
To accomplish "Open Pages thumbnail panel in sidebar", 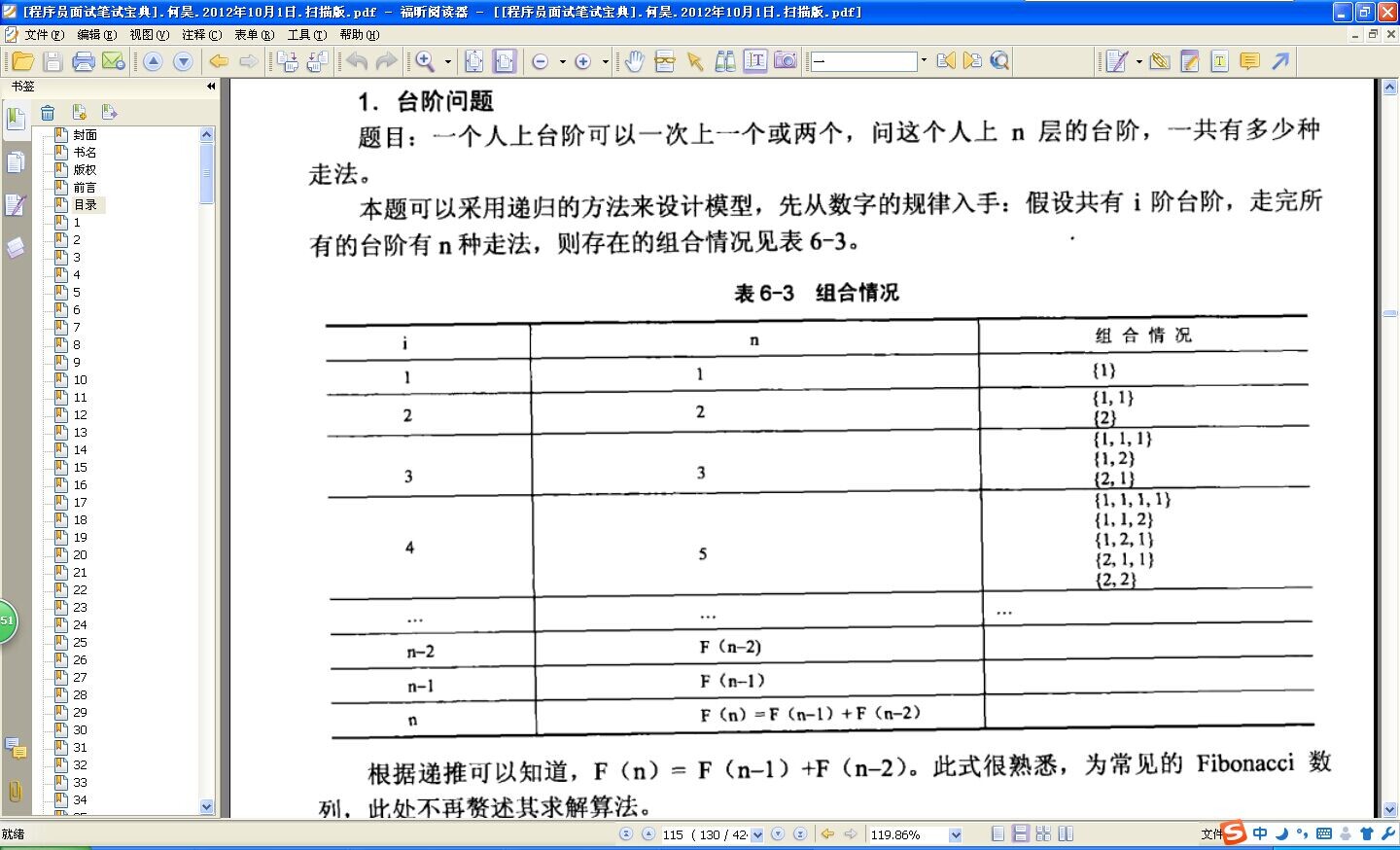I will (15, 162).
